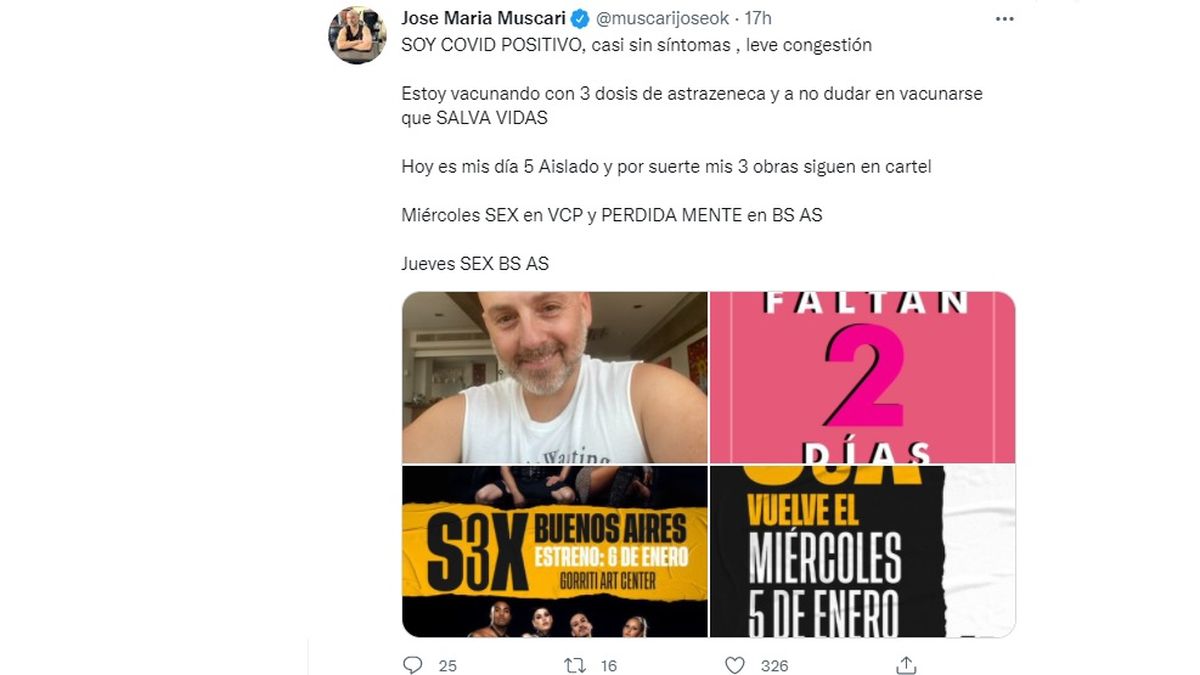Image resolution: width=1200 pixels, height=675 pixels.
Task: Click the retweet arrows icon
Action: 573,665
